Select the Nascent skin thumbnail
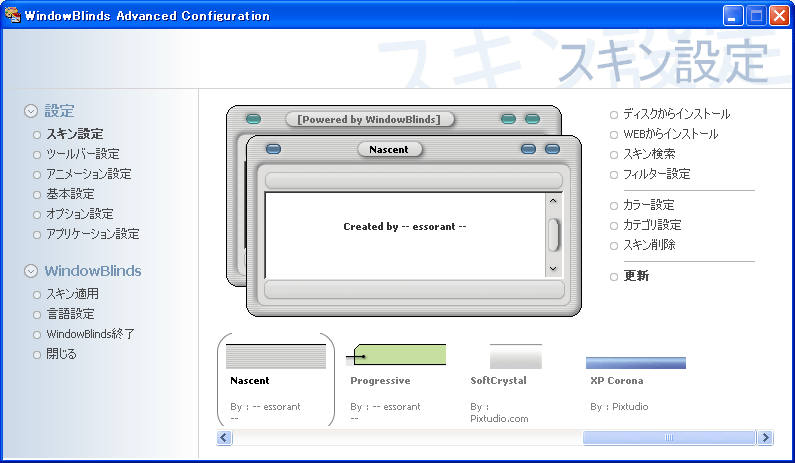 tap(276, 357)
